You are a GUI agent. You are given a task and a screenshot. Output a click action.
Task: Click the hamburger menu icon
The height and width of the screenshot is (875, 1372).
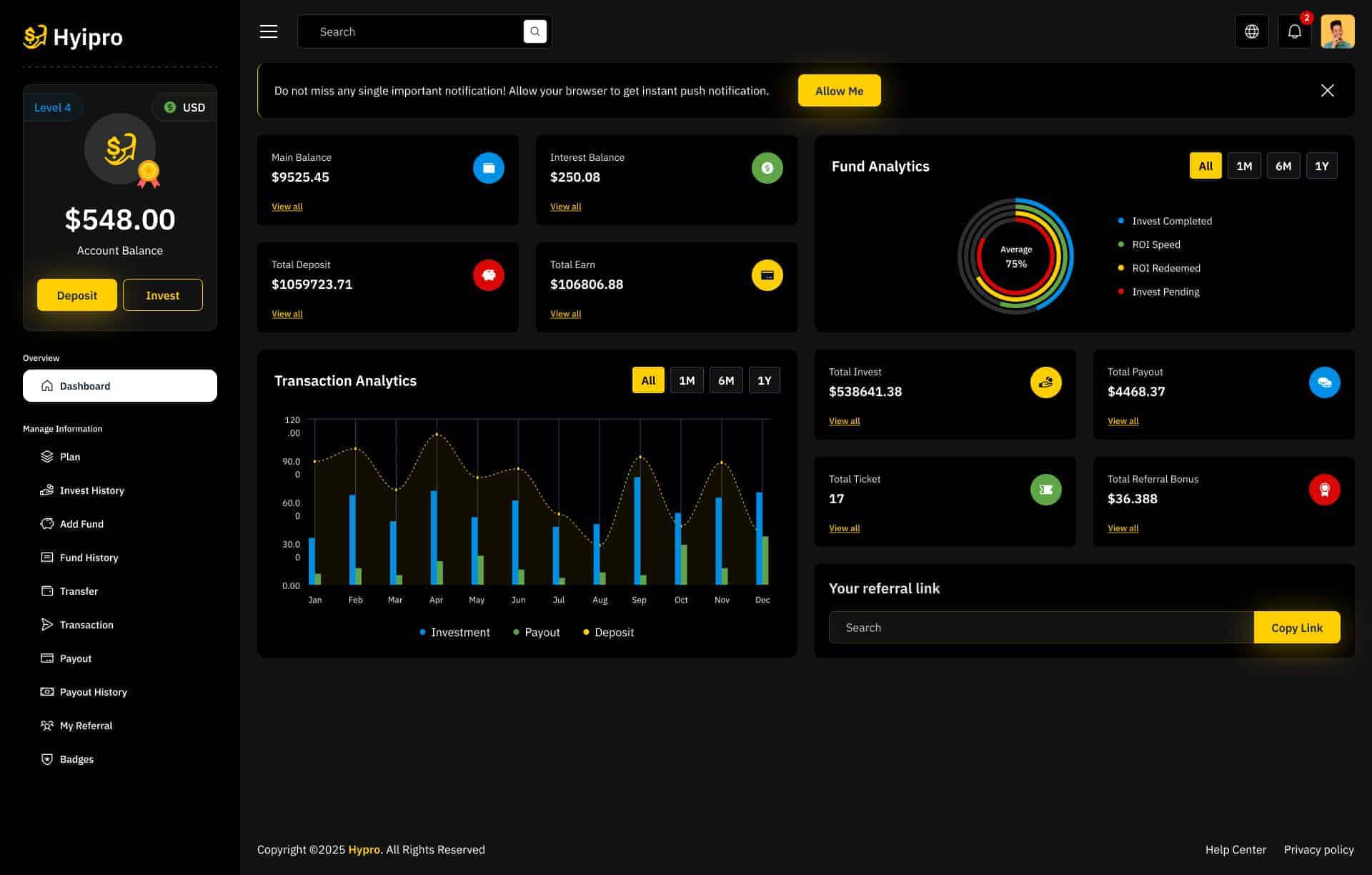point(269,31)
